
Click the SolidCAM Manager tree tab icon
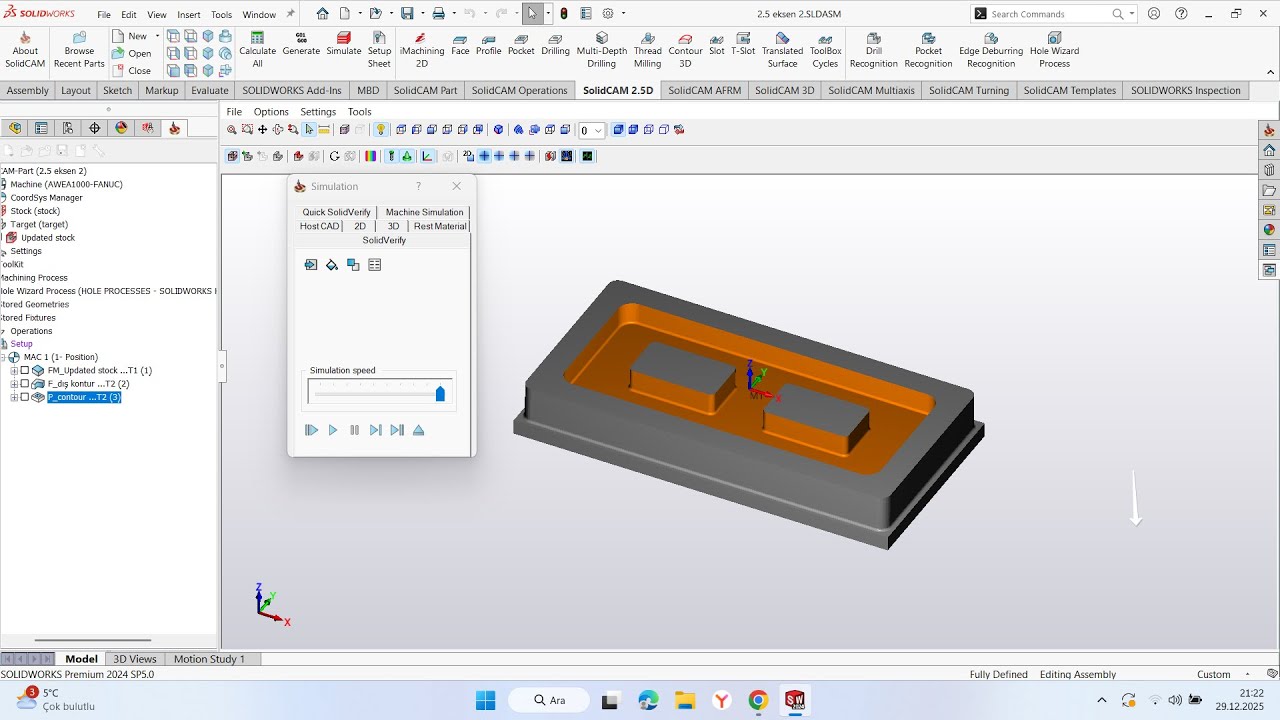(175, 128)
